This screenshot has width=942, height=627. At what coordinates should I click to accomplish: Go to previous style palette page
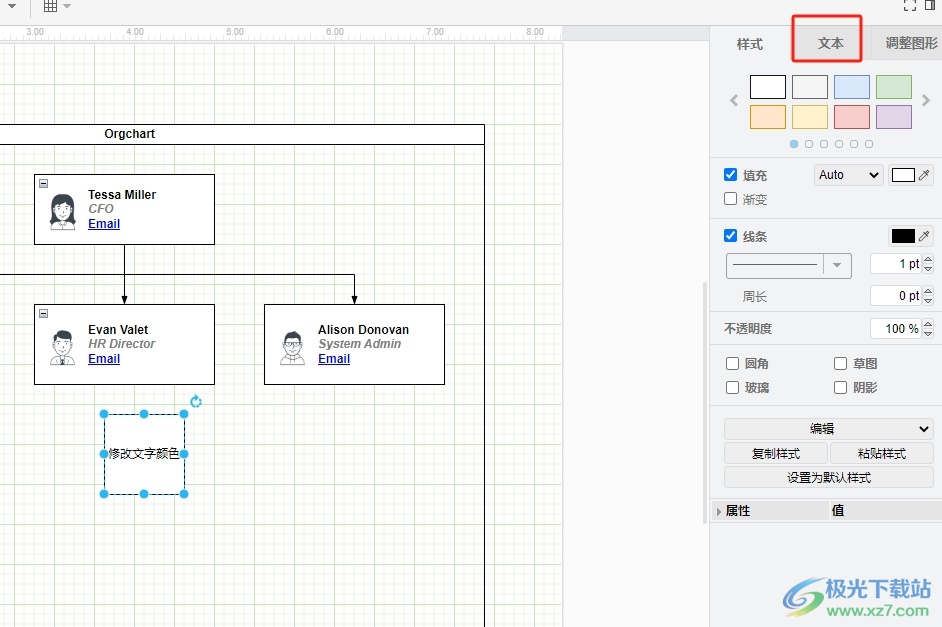734,101
